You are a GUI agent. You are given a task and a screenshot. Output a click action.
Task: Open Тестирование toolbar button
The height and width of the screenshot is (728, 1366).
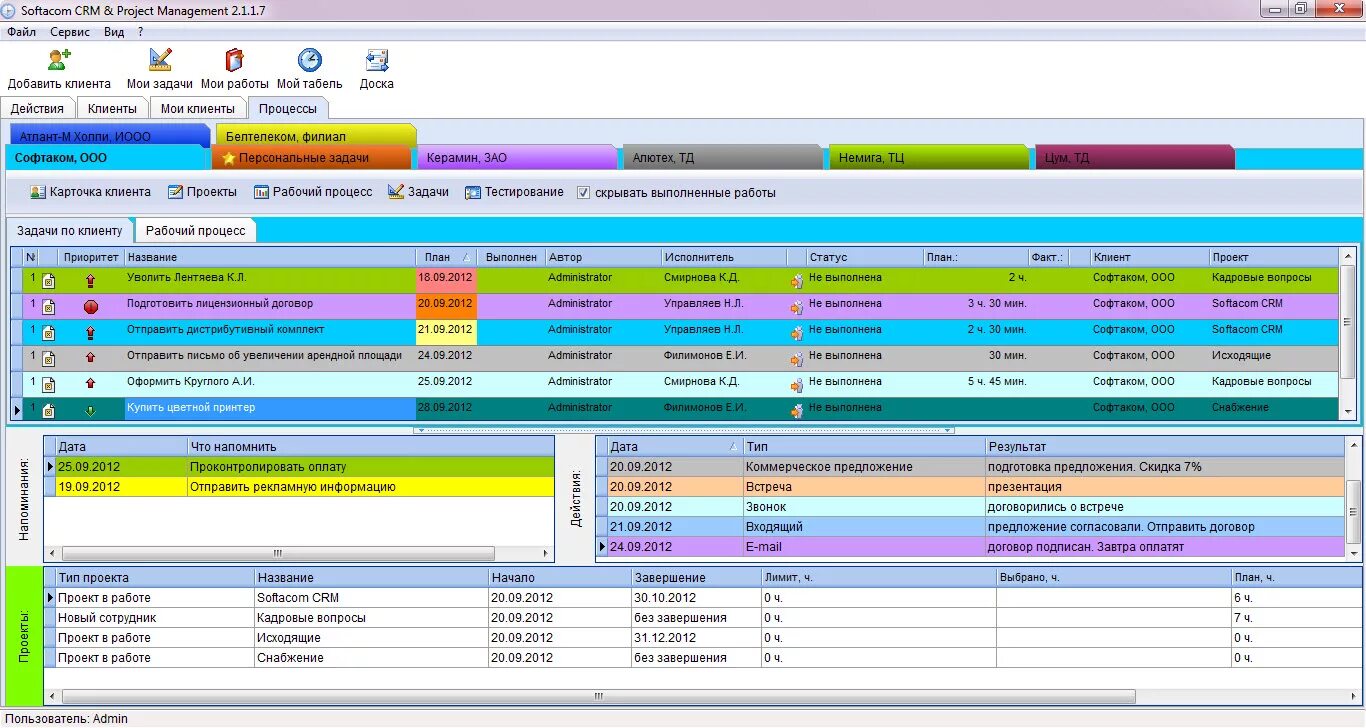[514, 192]
